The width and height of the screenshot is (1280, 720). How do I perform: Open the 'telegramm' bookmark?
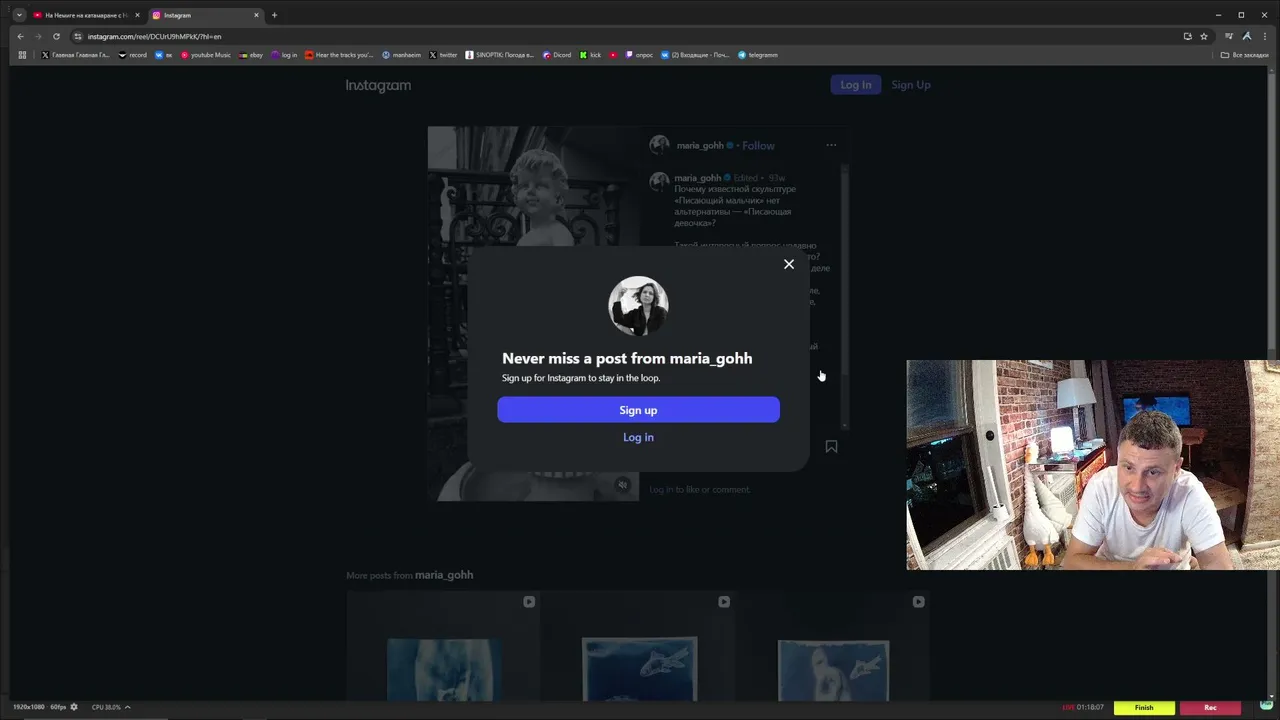758,55
